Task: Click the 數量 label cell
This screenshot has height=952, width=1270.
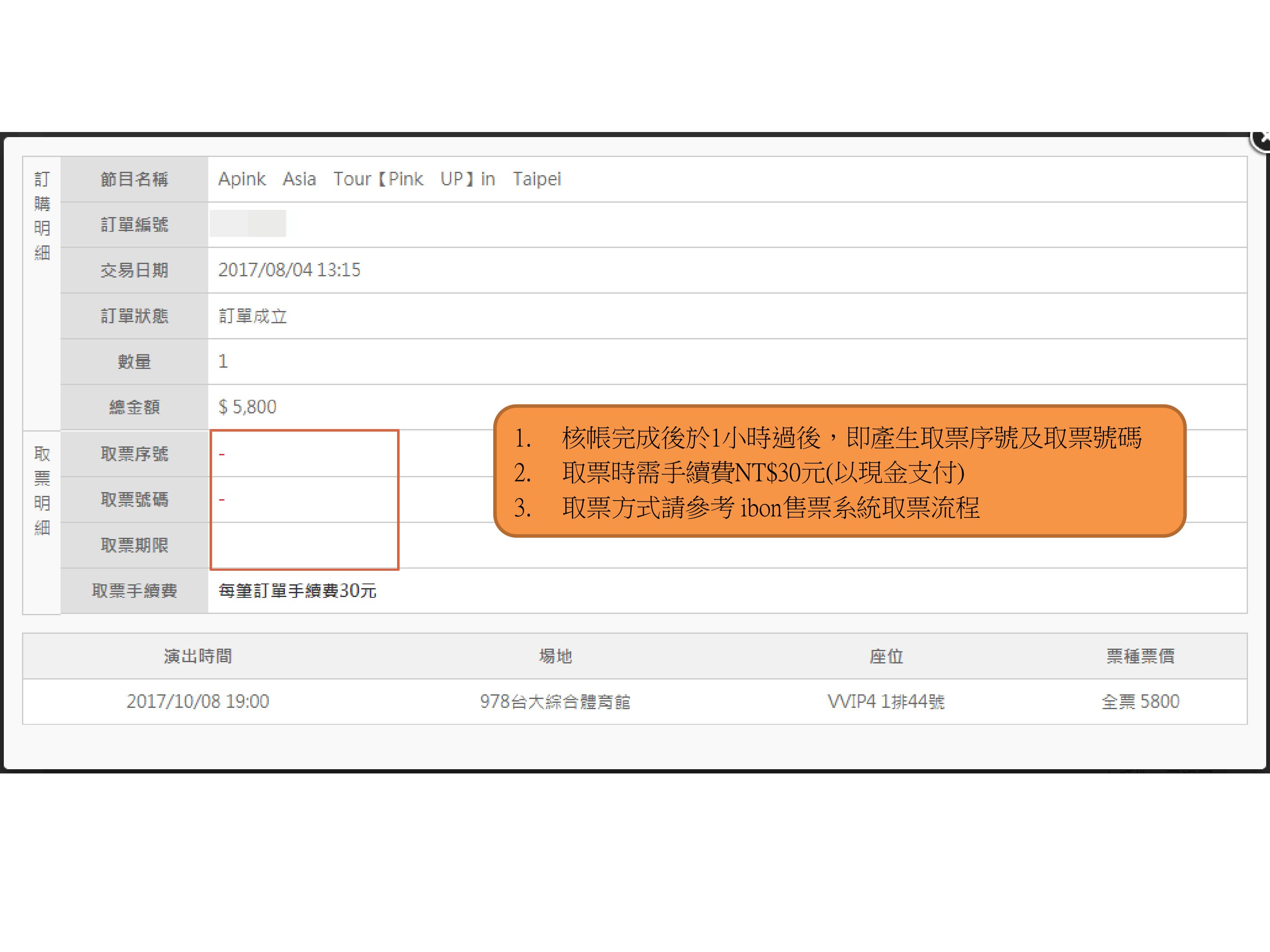Action: (x=134, y=361)
